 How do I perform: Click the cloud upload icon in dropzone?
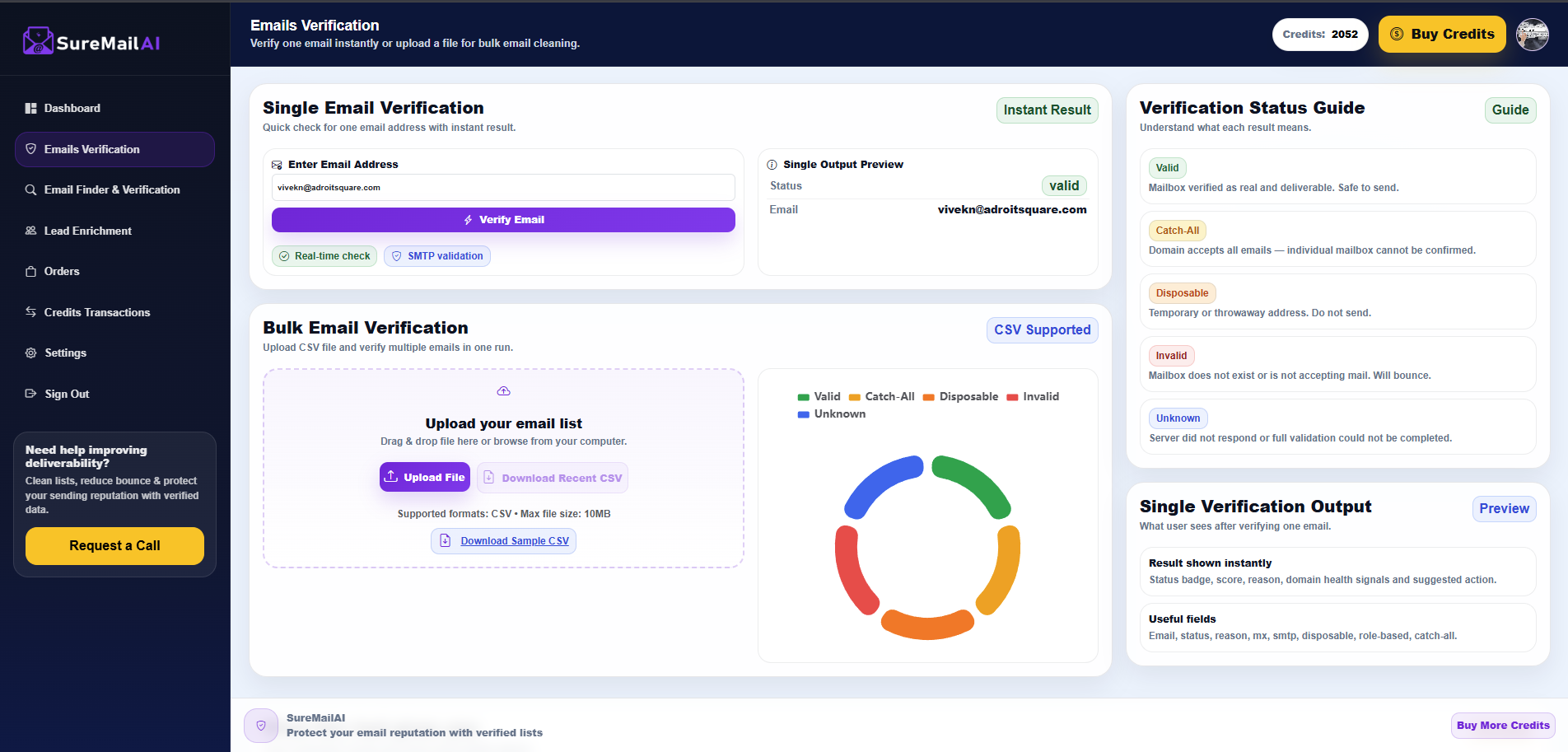tap(504, 391)
